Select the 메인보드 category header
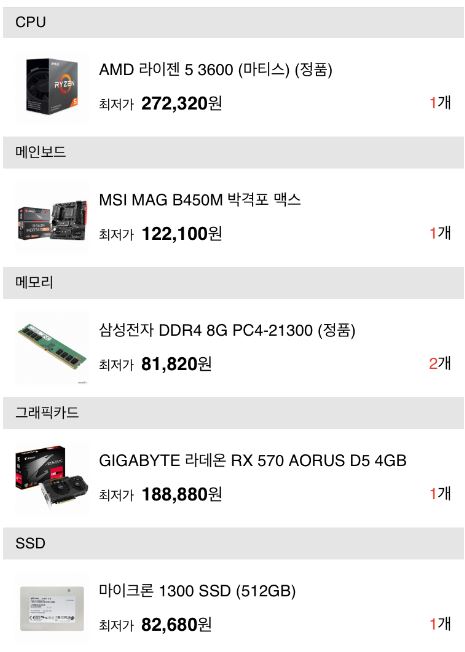This screenshot has width=465, height=652. pyautogui.click(x=233, y=153)
